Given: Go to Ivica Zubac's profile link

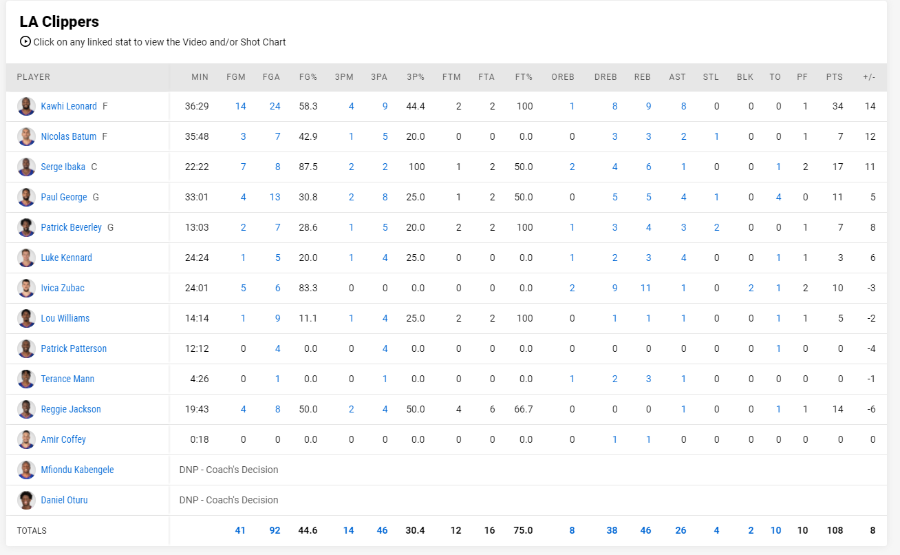Looking at the screenshot, I should 63,288.
